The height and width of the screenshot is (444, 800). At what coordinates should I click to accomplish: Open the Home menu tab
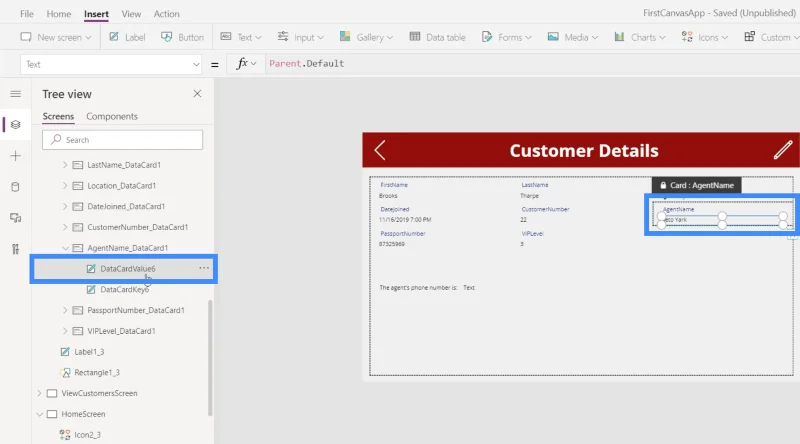59,14
